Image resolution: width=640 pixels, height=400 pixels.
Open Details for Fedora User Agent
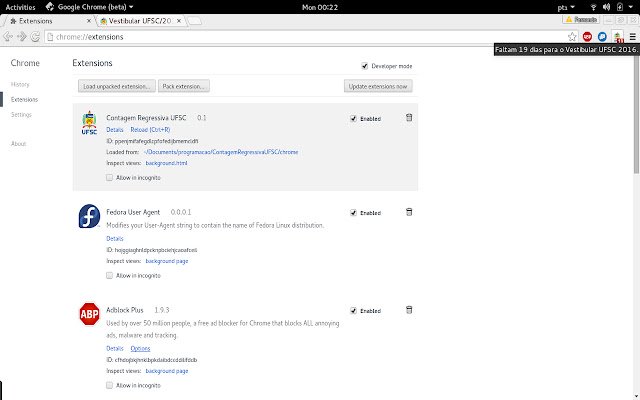point(115,239)
